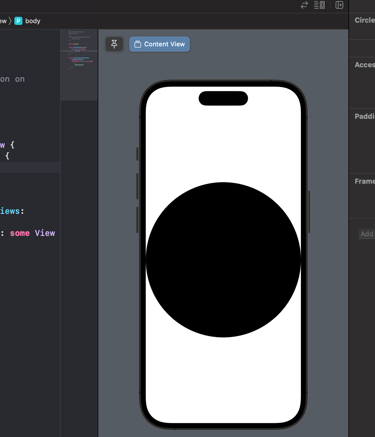
Task: Add editor on right split icon
Action: pos(339,5)
